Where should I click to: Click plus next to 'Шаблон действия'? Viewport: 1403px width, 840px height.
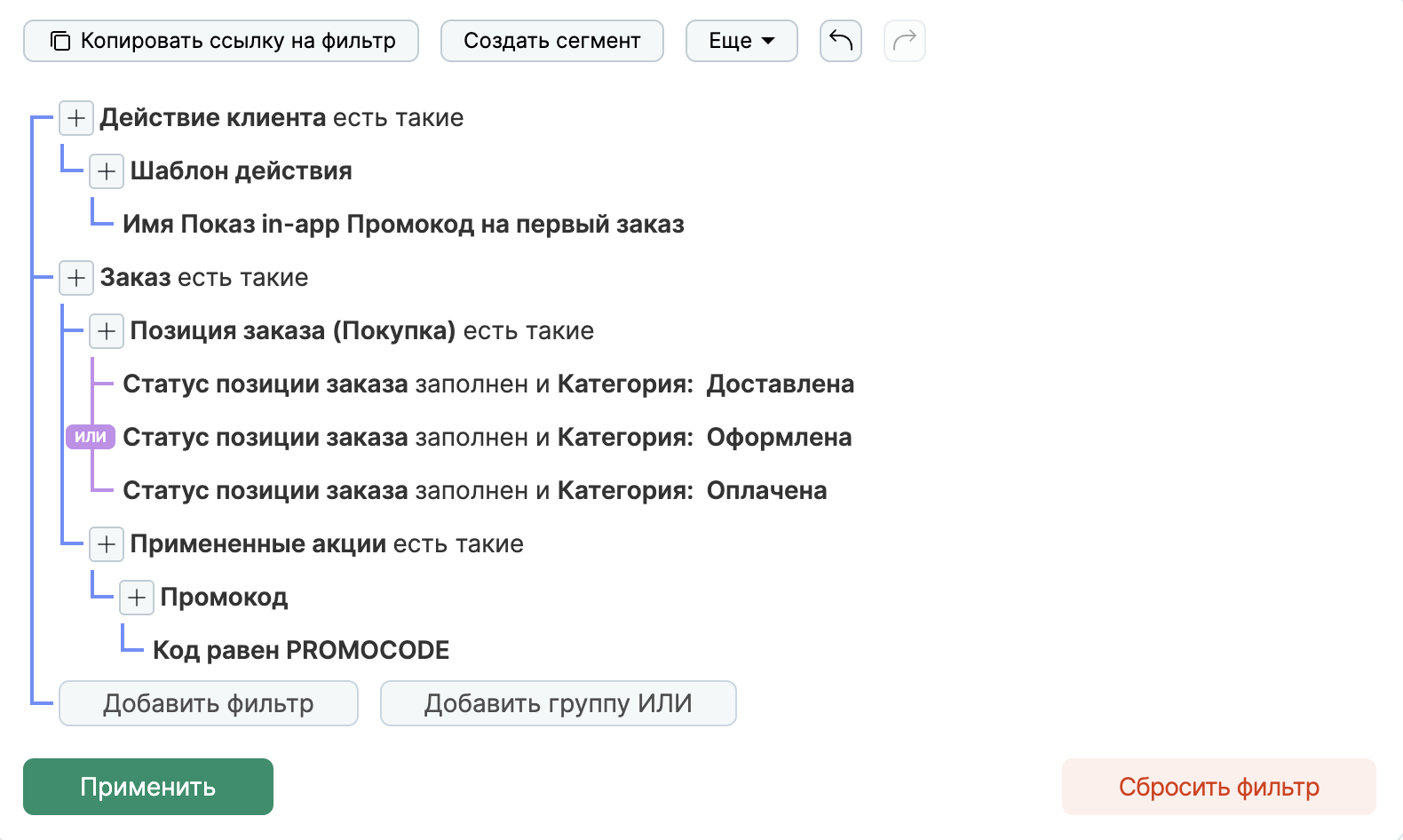point(107,171)
